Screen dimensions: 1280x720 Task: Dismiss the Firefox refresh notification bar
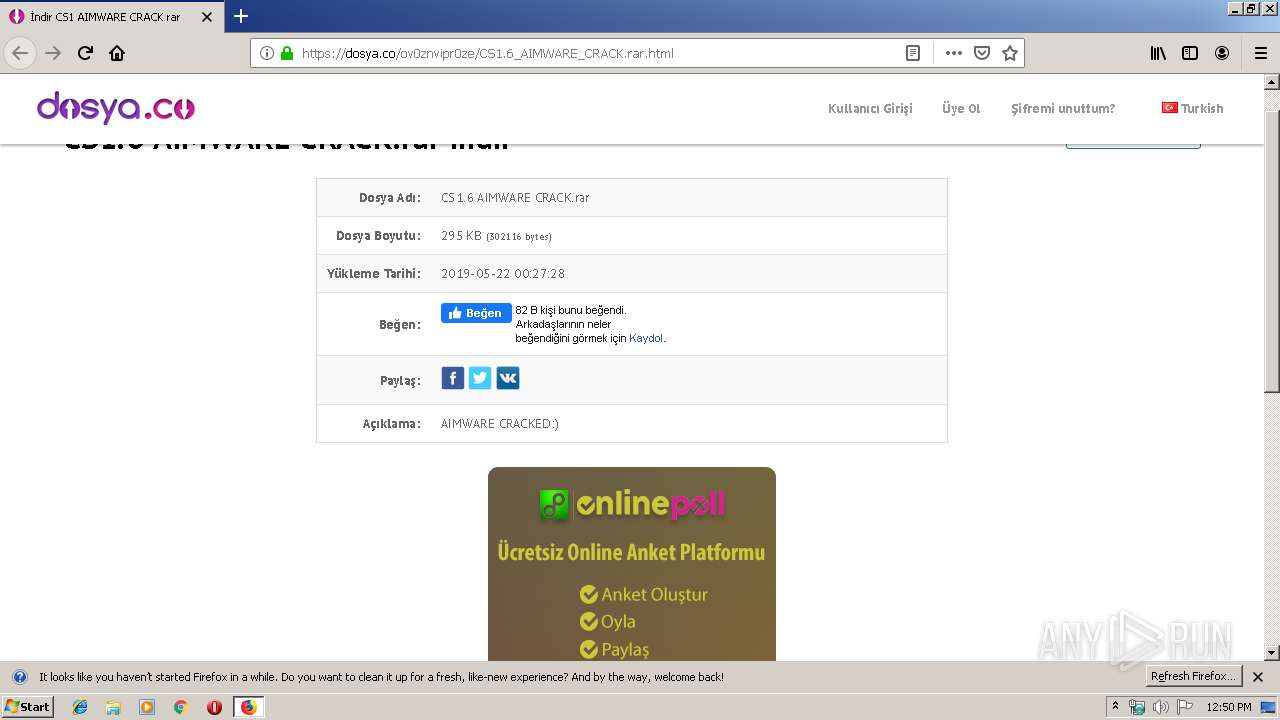pyautogui.click(x=1258, y=677)
